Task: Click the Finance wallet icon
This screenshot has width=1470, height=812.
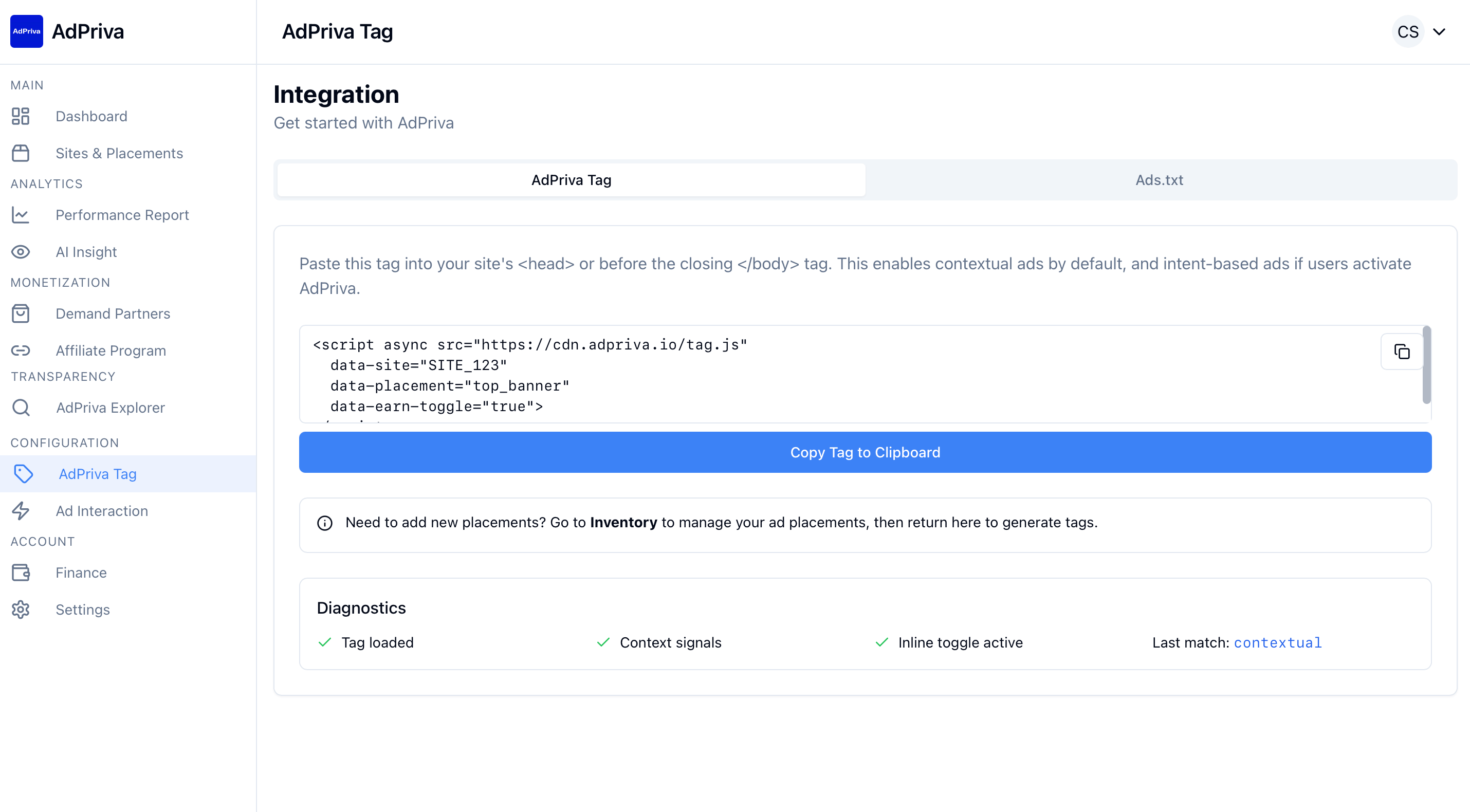Action: pyautogui.click(x=21, y=573)
